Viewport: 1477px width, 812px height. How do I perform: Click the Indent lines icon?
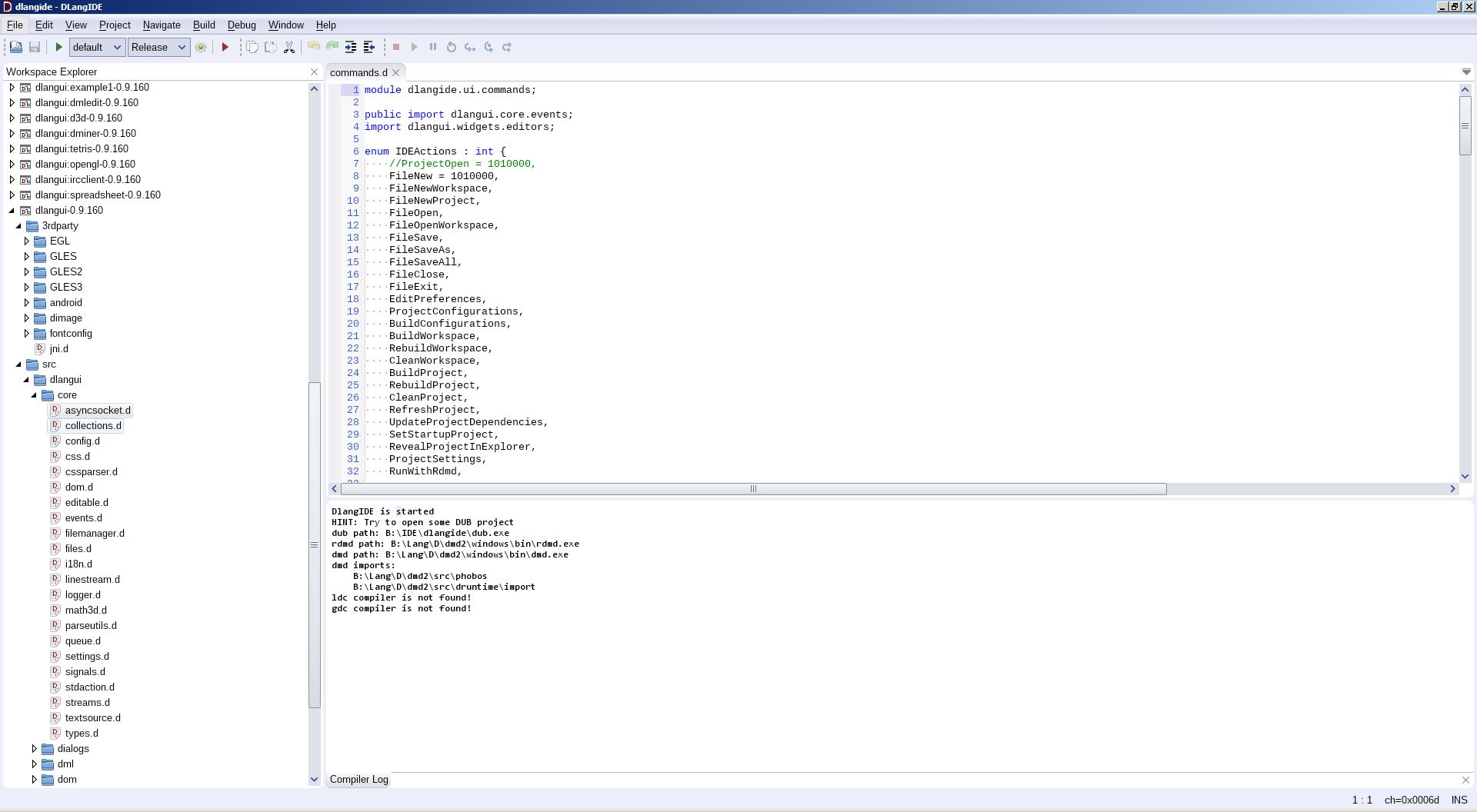coord(351,47)
